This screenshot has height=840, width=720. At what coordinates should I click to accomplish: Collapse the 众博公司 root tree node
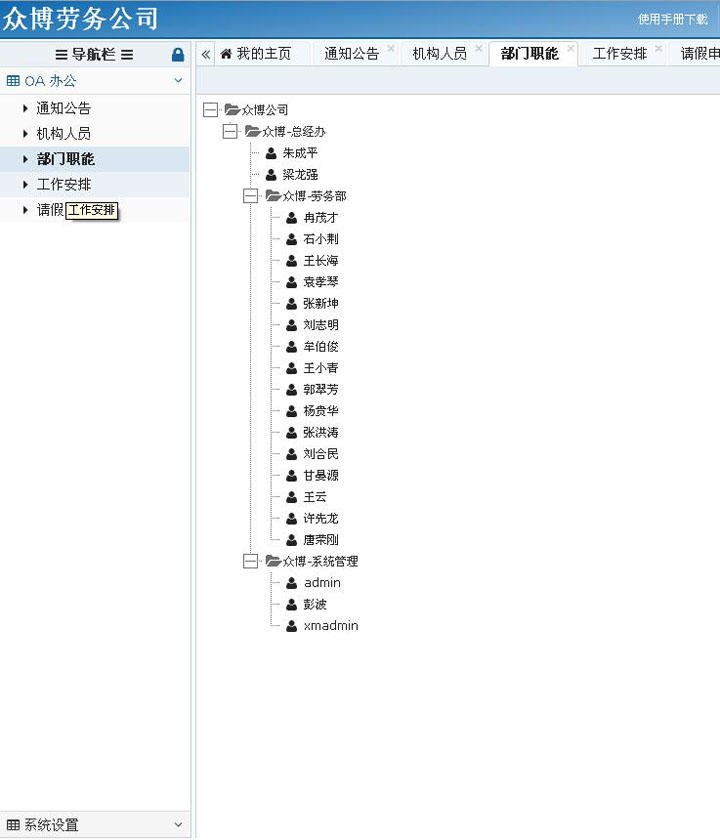[210, 110]
